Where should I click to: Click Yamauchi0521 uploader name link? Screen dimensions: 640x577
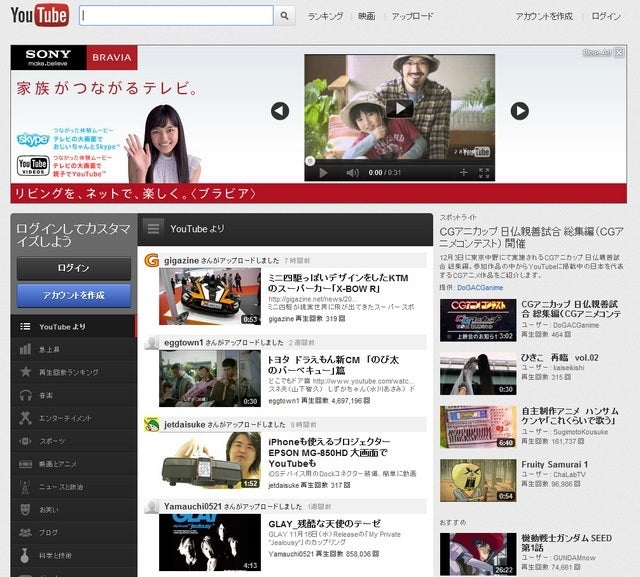(193, 506)
